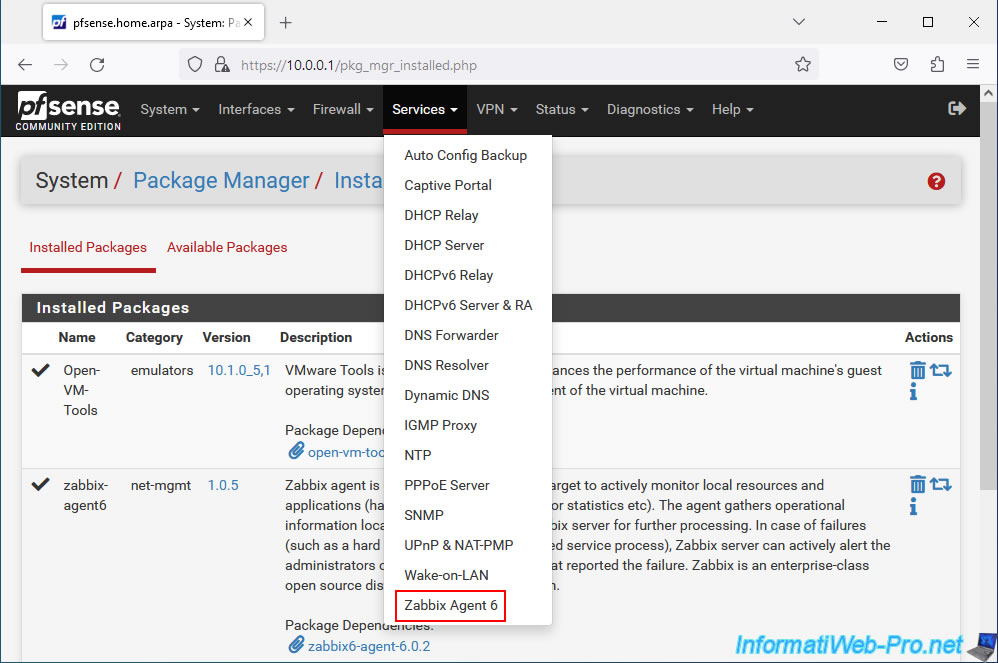Collapse the Services dropdown menu
The width and height of the screenshot is (998, 663).
pyautogui.click(x=425, y=109)
